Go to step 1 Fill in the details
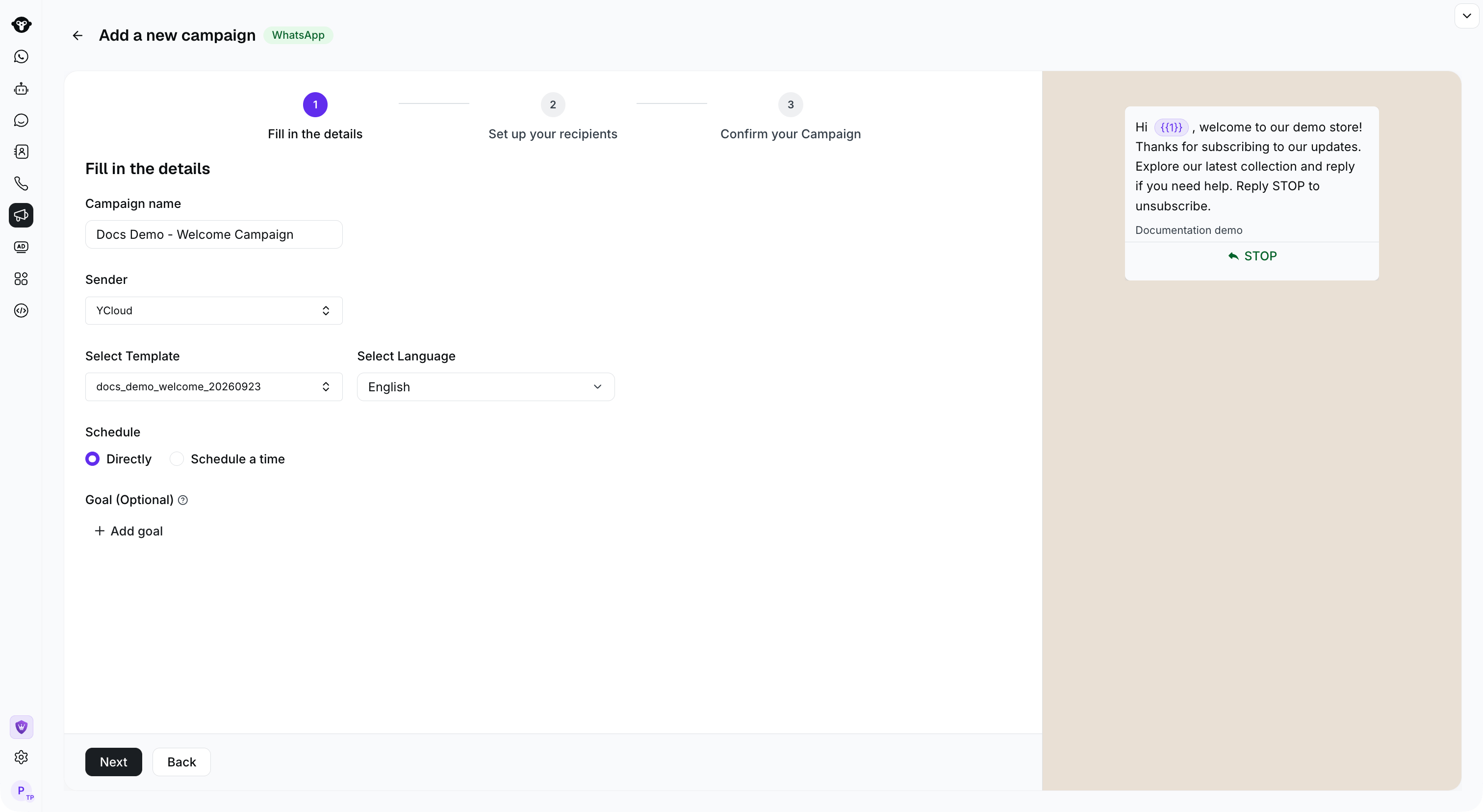 pos(315,117)
